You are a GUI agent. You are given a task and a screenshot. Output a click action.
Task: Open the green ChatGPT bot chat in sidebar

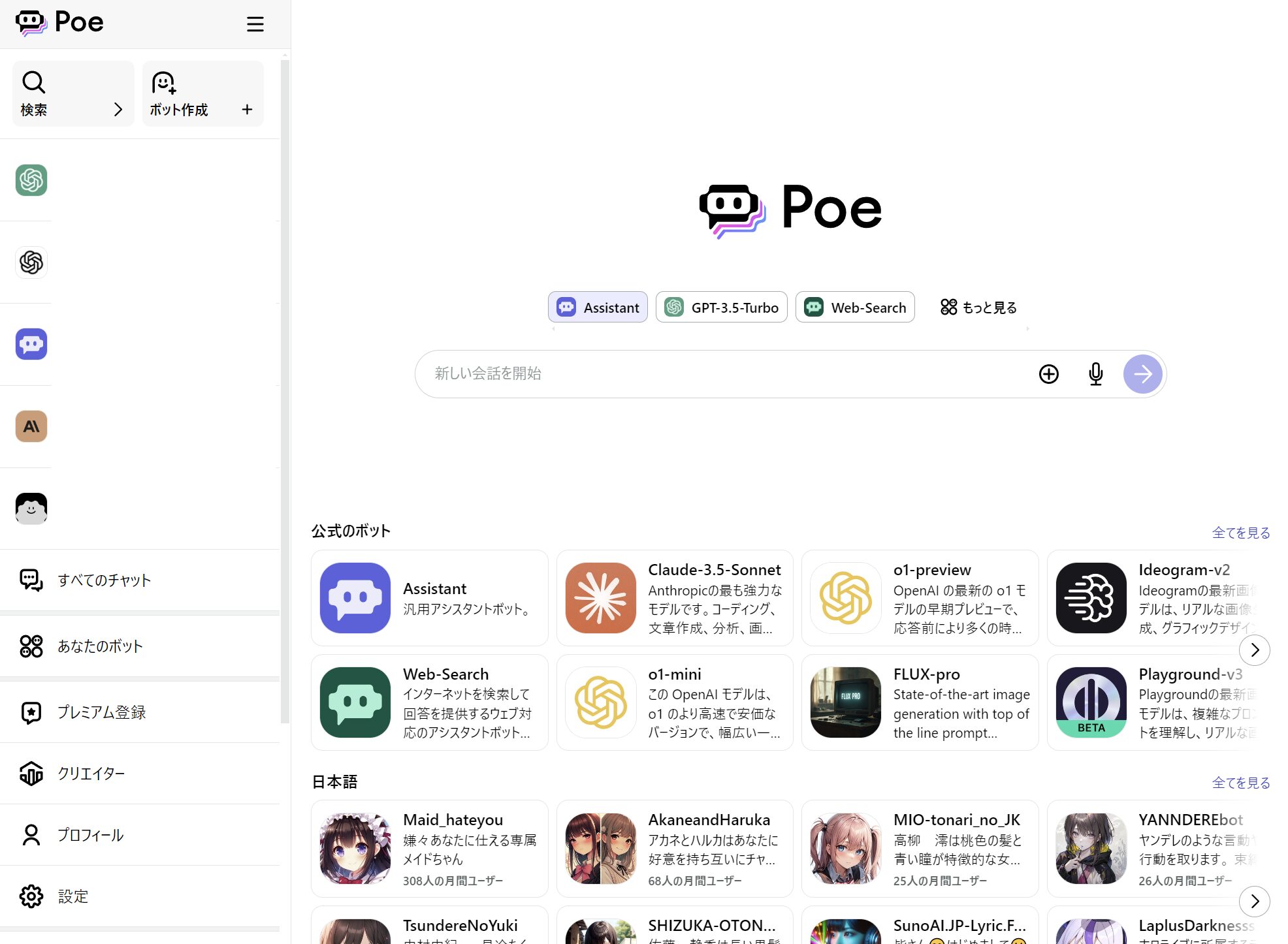pos(31,180)
